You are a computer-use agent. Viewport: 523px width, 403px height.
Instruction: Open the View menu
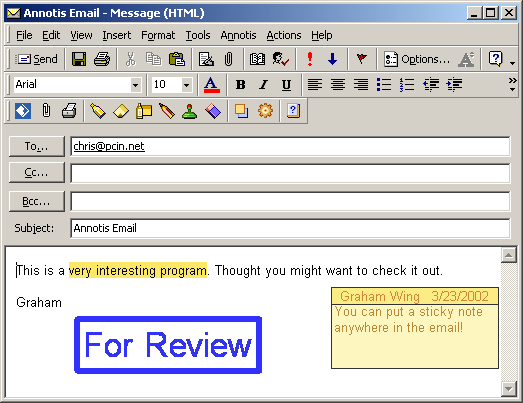pyautogui.click(x=81, y=35)
